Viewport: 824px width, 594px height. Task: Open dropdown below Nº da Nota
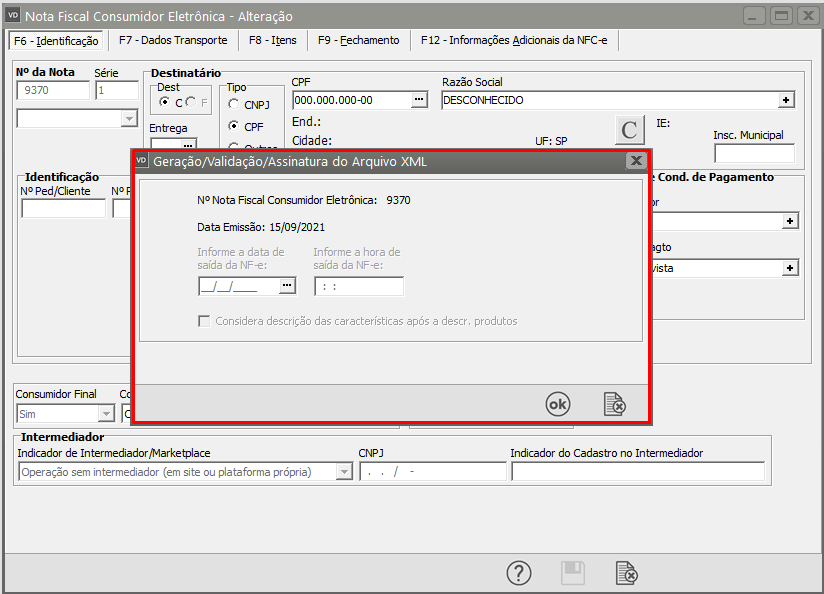click(128, 118)
